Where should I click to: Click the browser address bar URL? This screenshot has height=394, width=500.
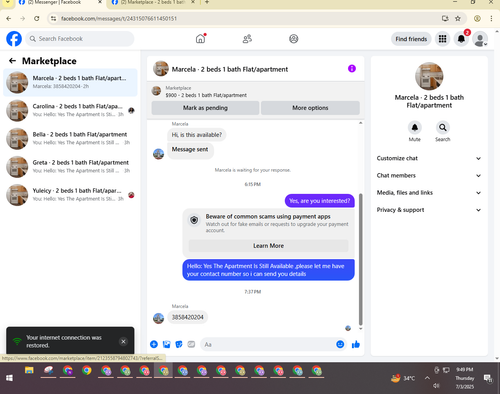click(x=119, y=19)
